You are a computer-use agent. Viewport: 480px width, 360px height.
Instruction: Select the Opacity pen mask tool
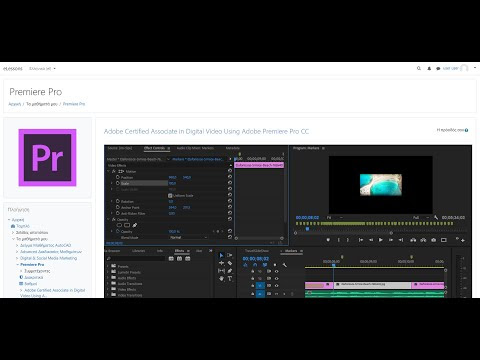(x=135, y=225)
